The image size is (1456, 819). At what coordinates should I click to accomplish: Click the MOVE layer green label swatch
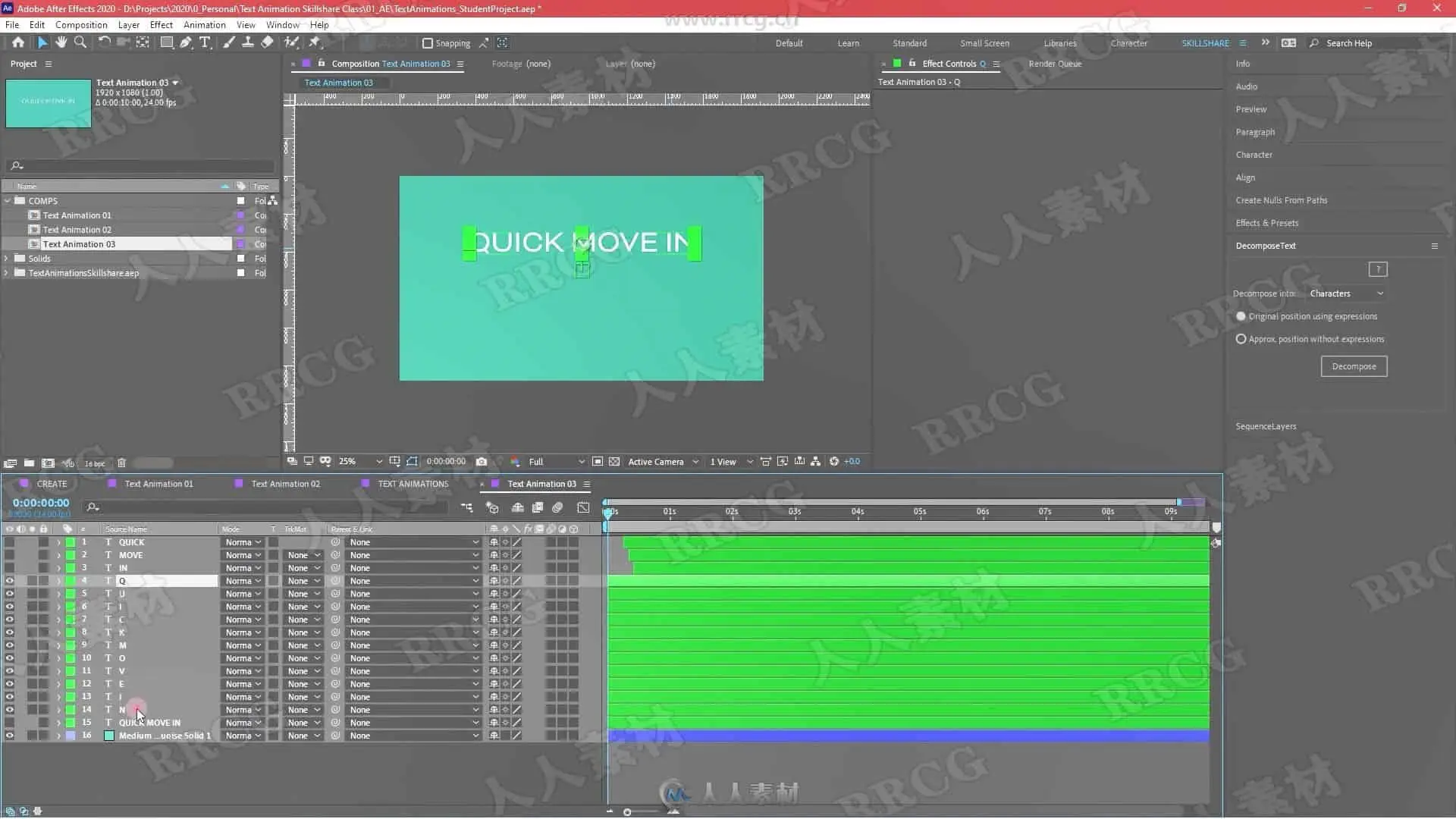point(71,555)
